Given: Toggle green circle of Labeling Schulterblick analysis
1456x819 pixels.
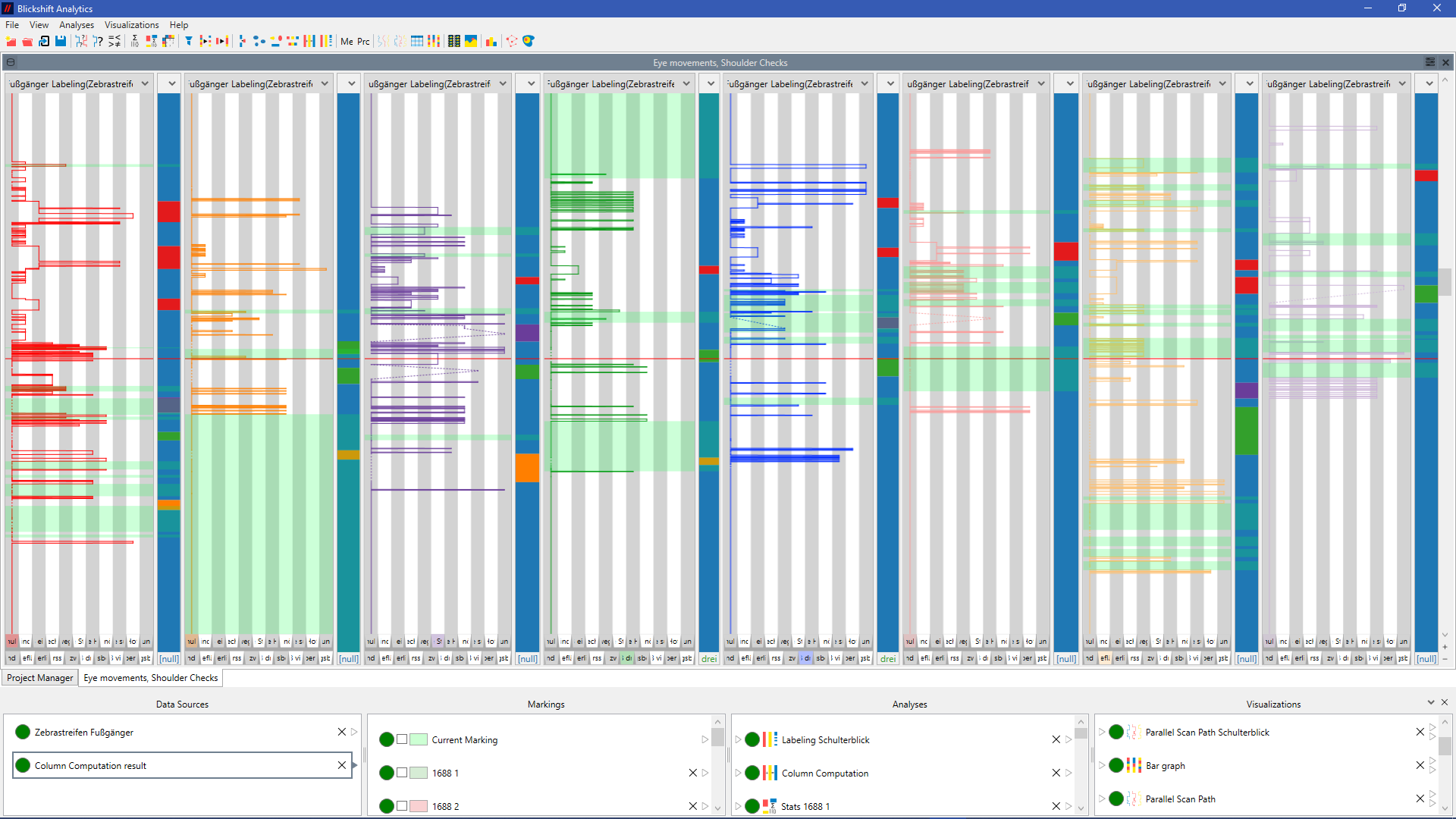Looking at the screenshot, I should [752, 739].
